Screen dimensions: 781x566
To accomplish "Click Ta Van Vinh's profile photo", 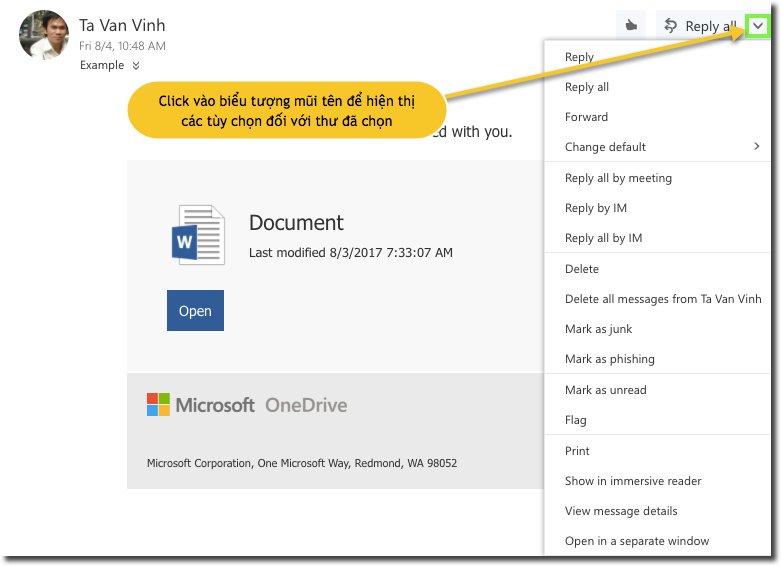I will (x=44, y=35).
